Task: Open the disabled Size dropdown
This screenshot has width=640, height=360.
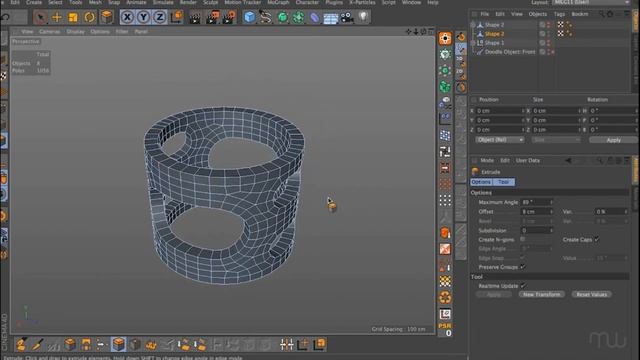Action: (x=556, y=140)
